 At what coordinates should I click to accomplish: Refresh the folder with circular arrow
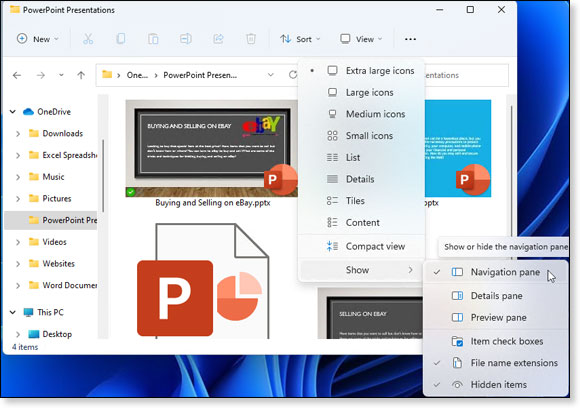click(293, 75)
